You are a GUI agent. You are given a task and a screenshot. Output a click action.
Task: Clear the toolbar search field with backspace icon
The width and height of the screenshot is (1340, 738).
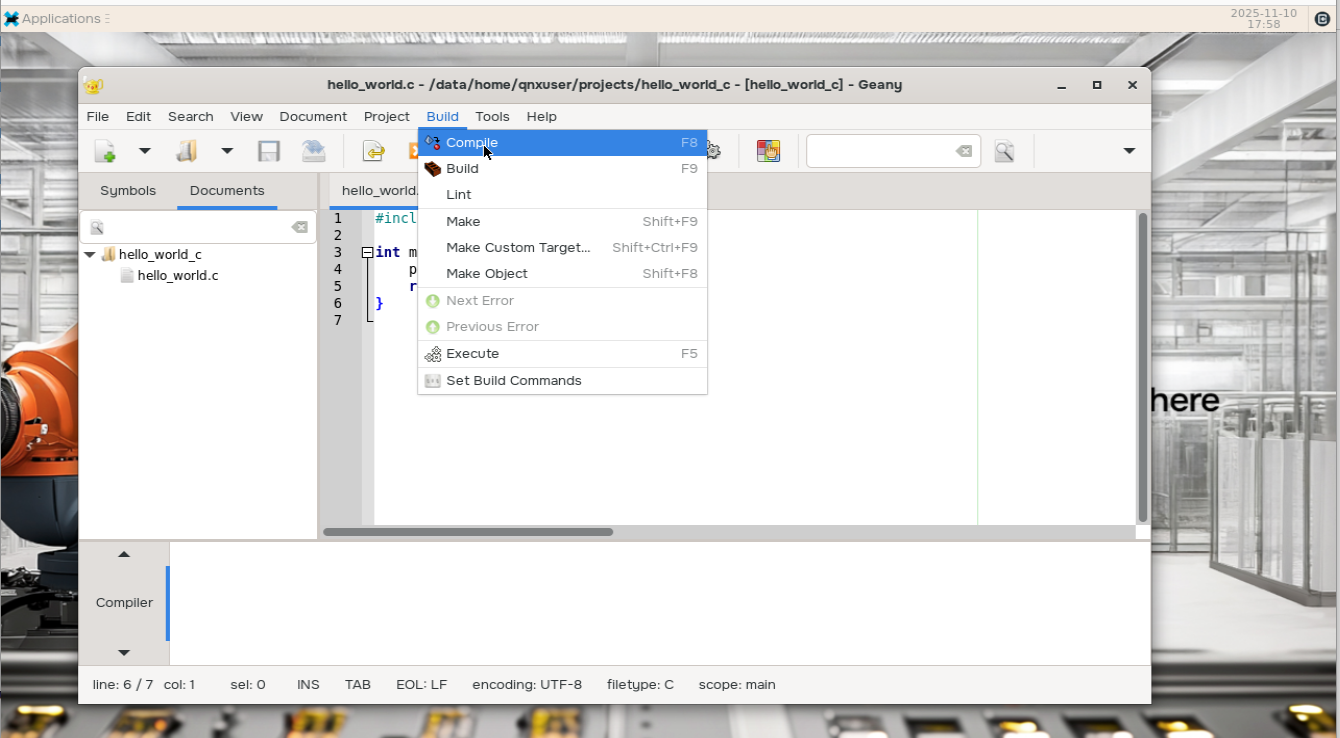click(963, 151)
